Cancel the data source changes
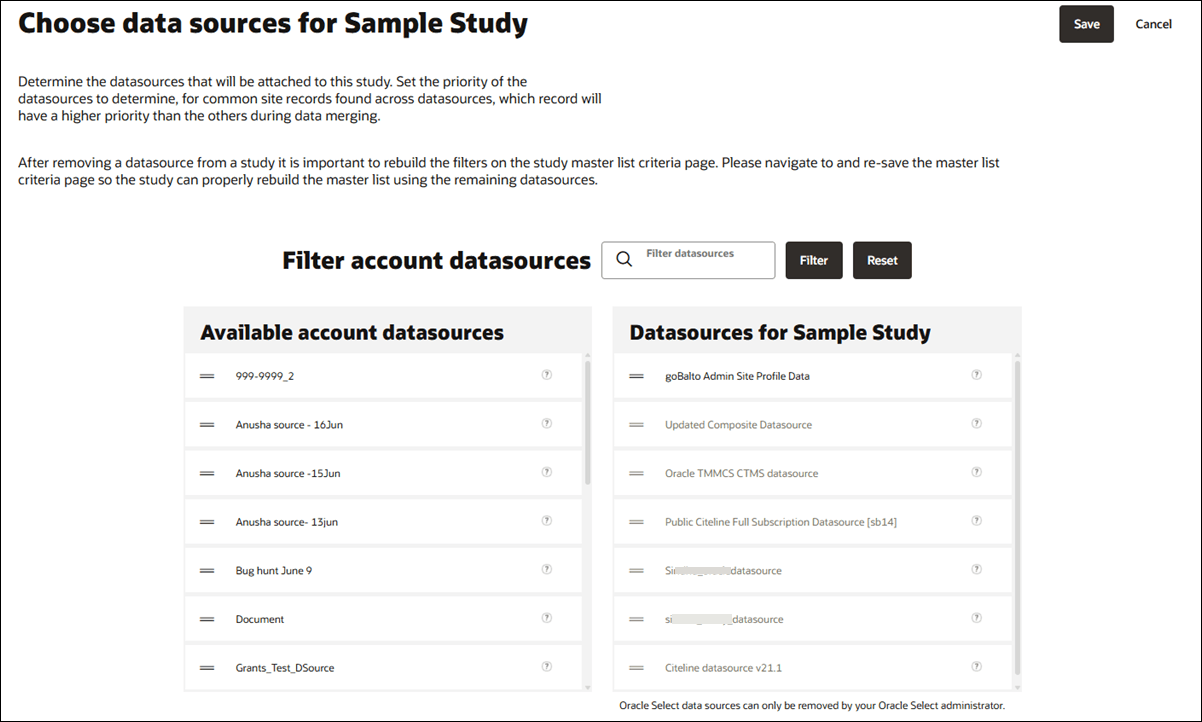The image size is (1202, 722). click(x=1153, y=23)
